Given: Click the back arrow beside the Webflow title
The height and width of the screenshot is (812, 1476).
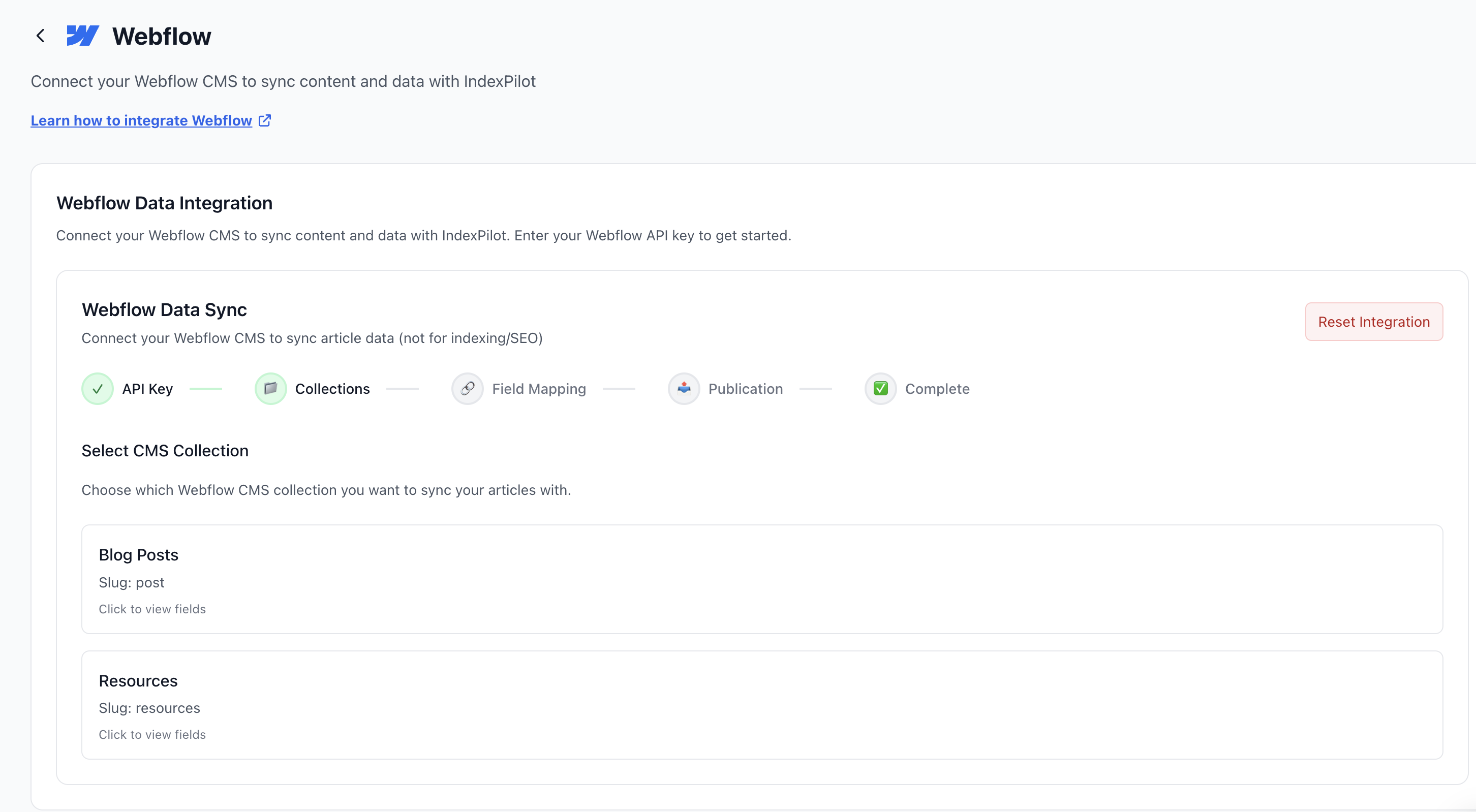Looking at the screenshot, I should pos(40,35).
